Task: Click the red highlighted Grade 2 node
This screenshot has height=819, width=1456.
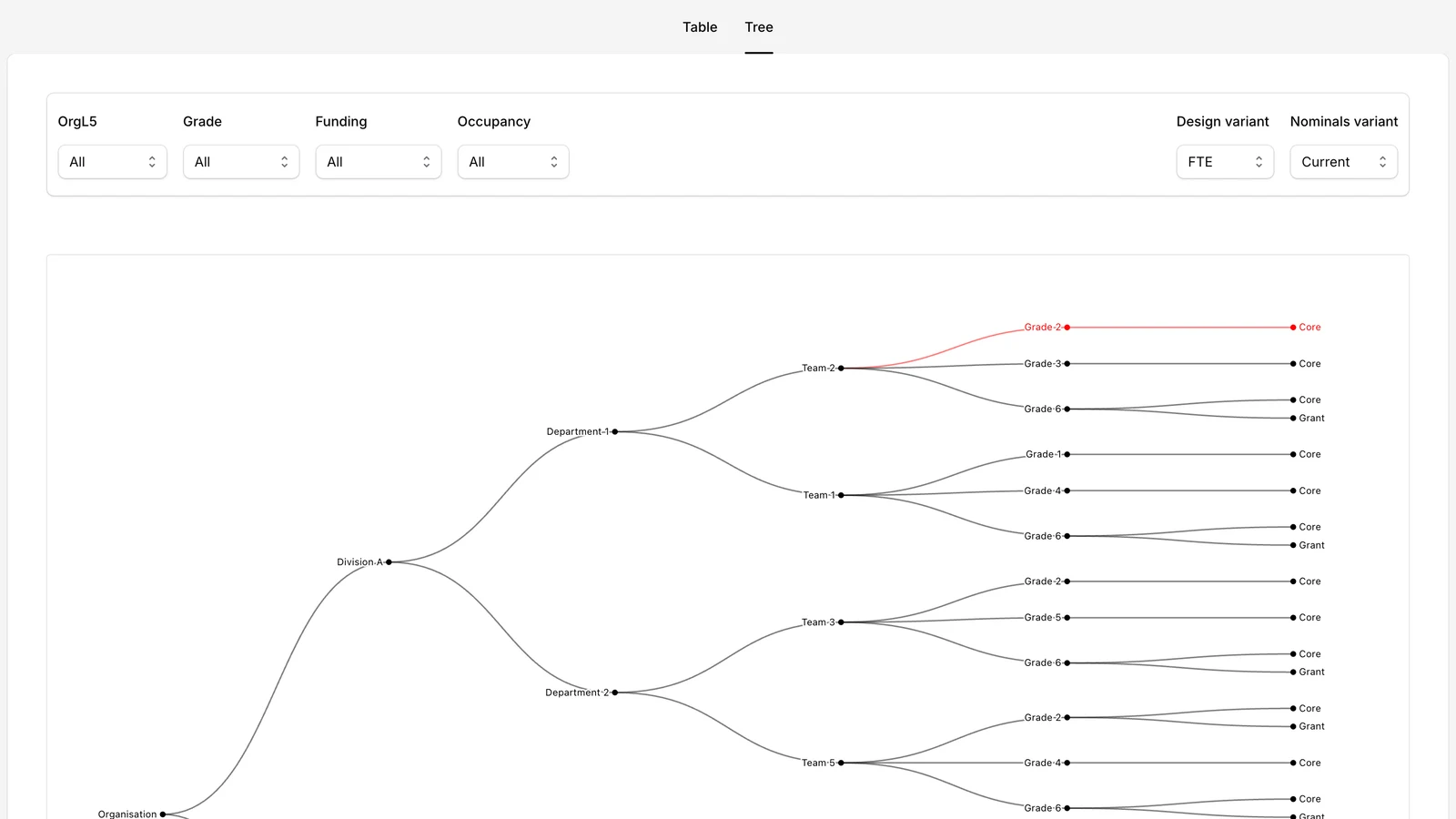Action: 1067,328
